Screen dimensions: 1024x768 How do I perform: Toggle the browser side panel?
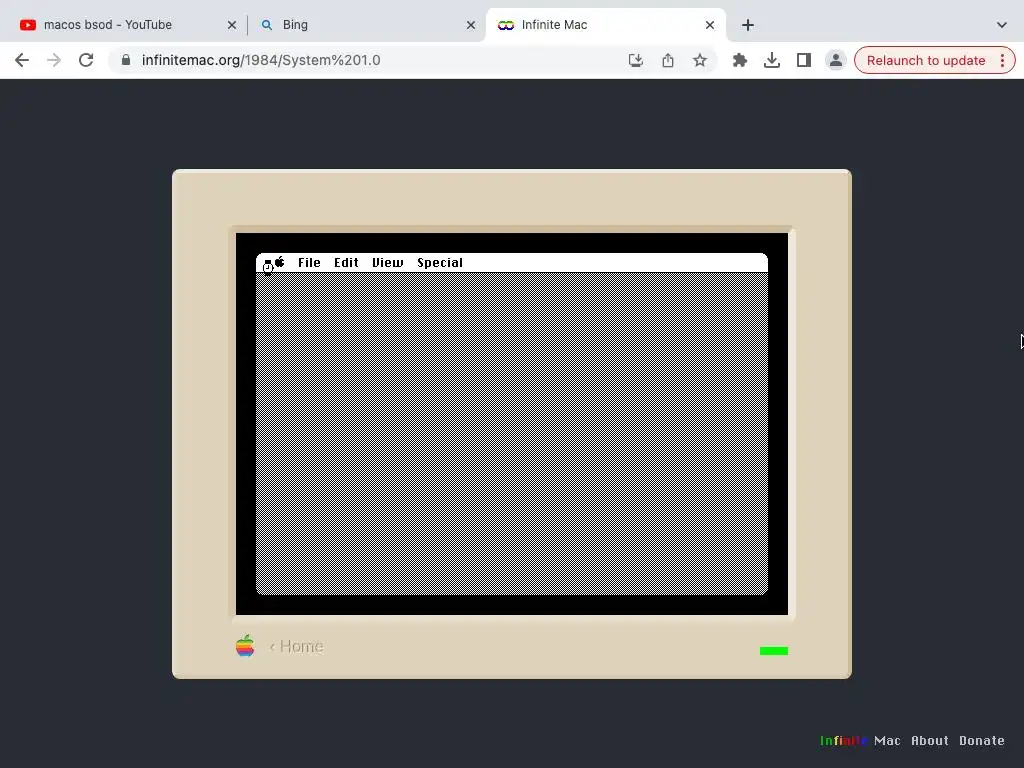coord(804,60)
